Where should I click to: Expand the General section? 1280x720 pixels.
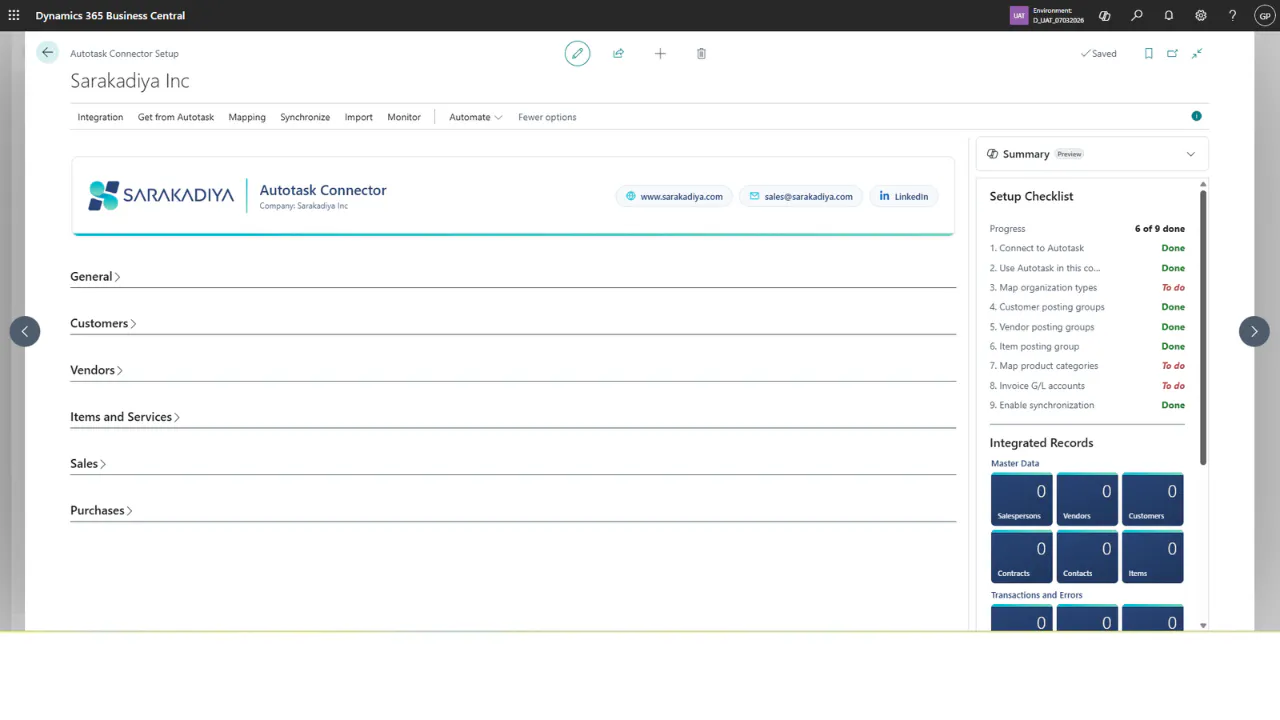pyautogui.click(x=95, y=277)
